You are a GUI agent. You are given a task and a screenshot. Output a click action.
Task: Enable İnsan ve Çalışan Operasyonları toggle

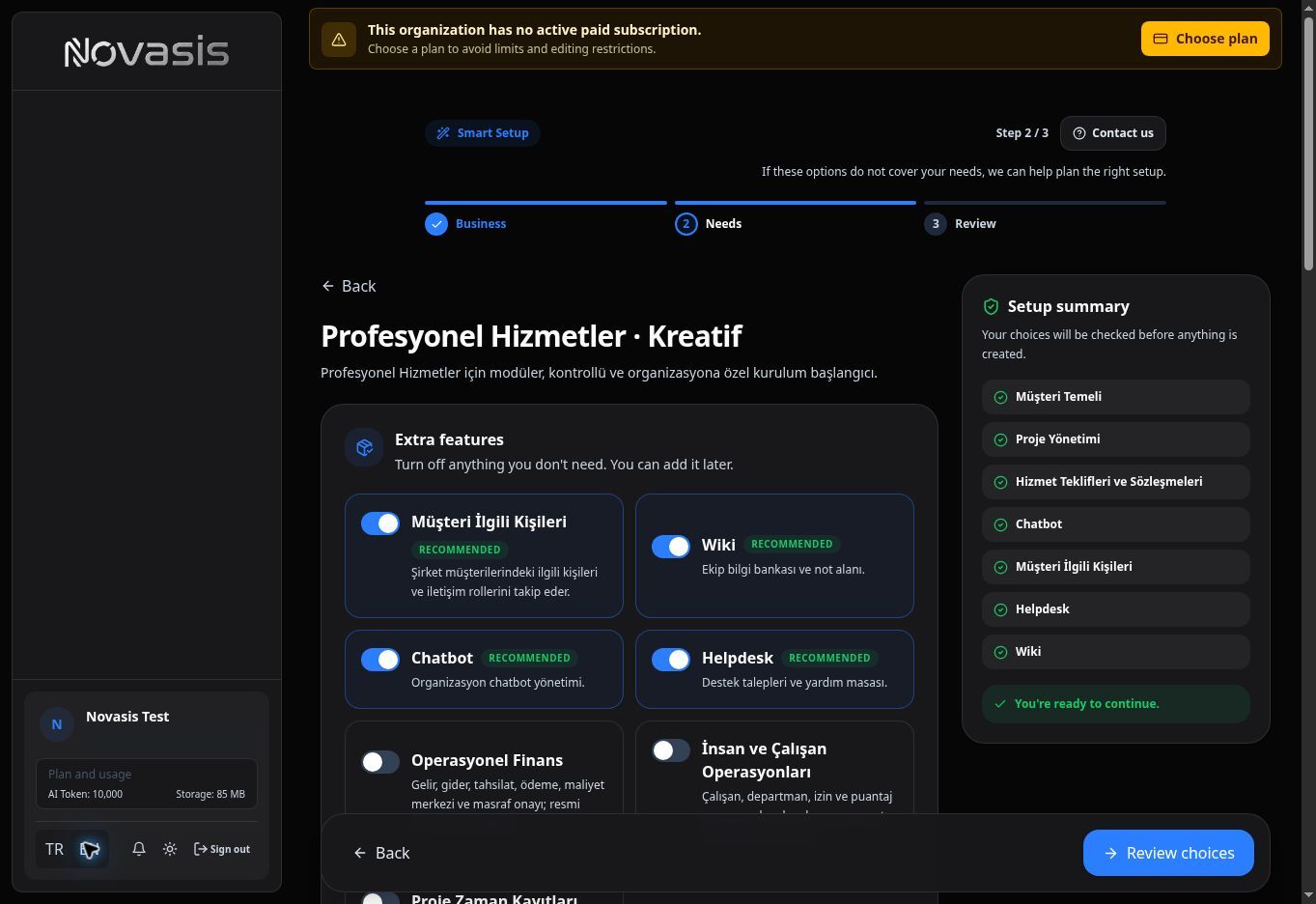coord(671,750)
